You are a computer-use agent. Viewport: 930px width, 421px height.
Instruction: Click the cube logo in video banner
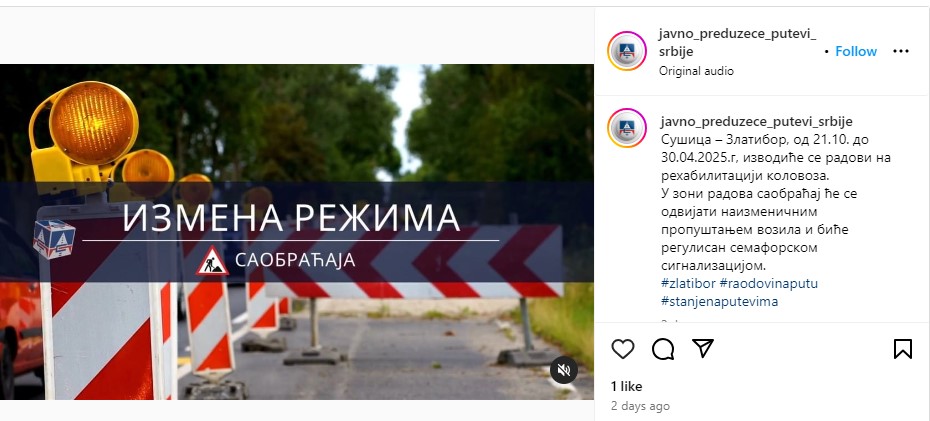point(54,239)
